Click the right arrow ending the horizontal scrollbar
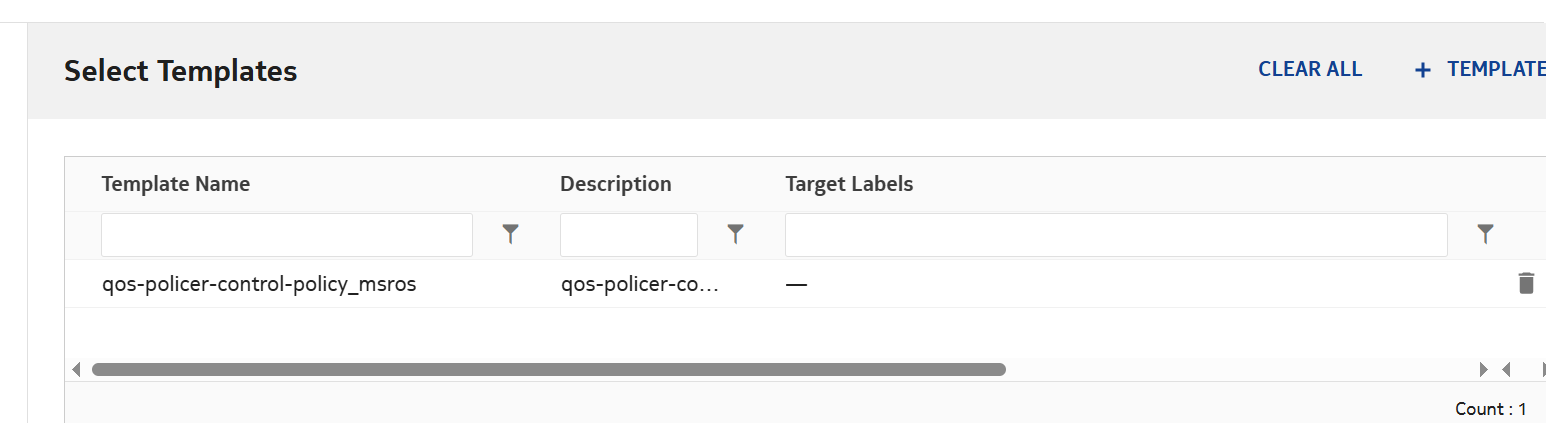Screen dimensions: 1546x423 click(1484, 369)
